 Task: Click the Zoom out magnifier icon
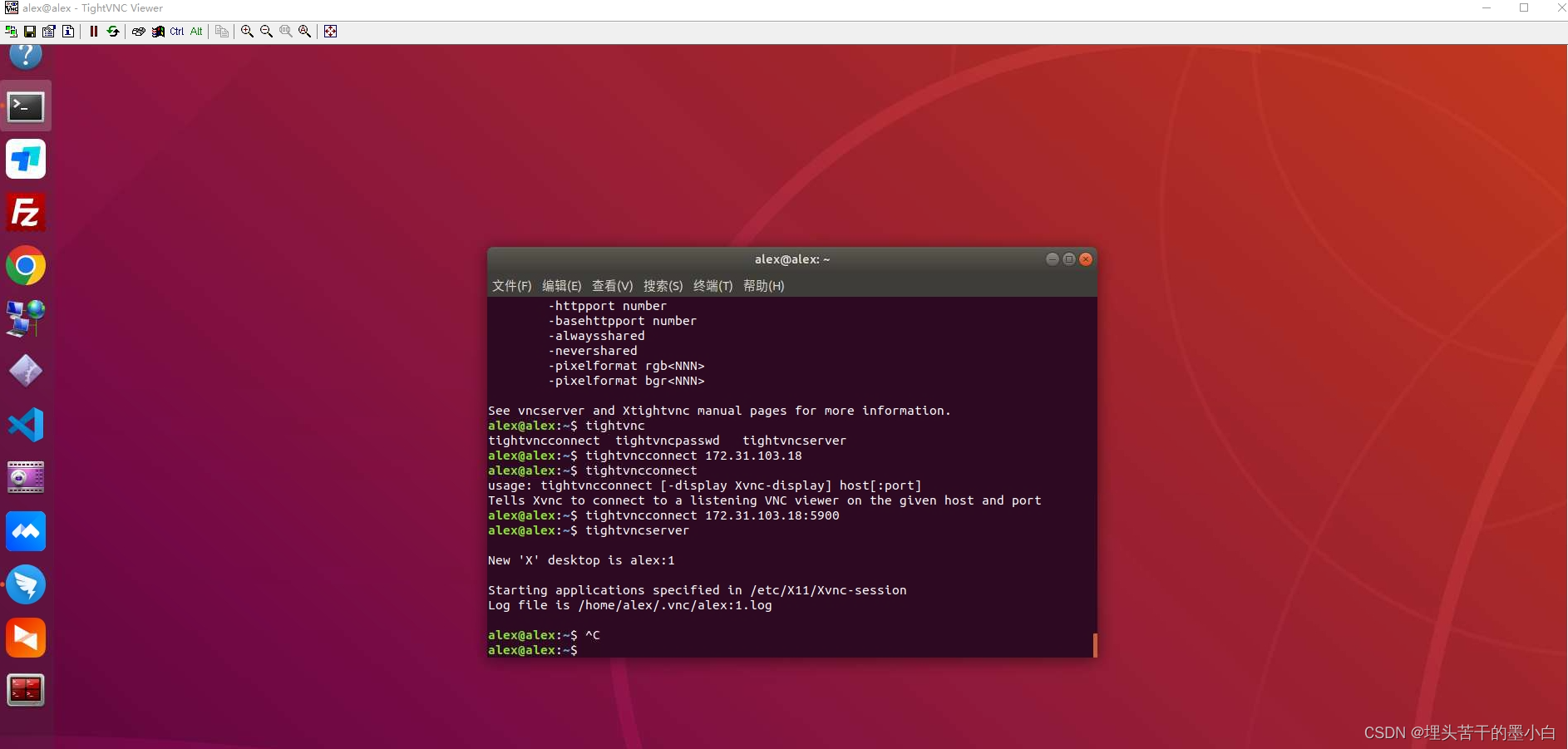pos(266,32)
